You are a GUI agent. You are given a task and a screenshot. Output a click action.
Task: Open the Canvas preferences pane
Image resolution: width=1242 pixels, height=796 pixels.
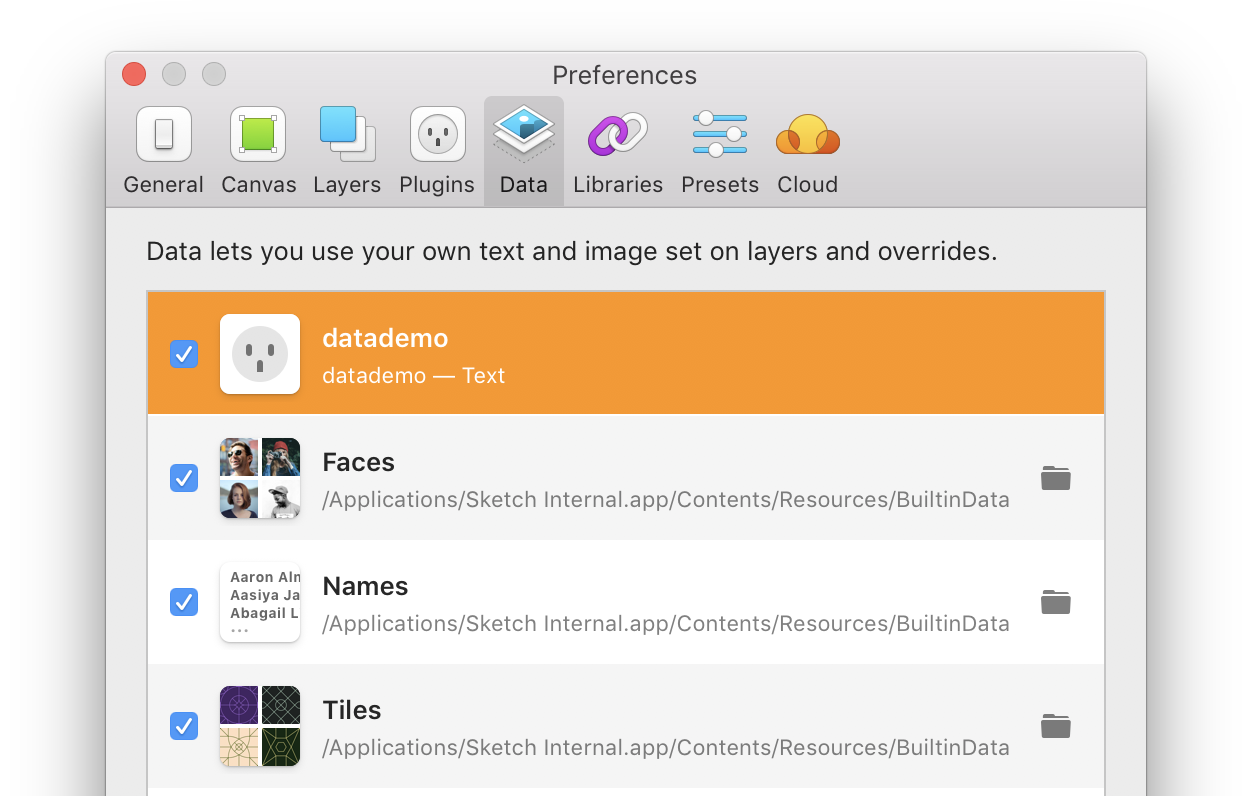tap(258, 151)
